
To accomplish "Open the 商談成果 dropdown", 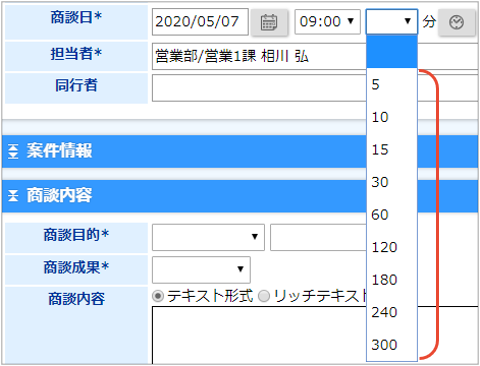I will point(201,269).
